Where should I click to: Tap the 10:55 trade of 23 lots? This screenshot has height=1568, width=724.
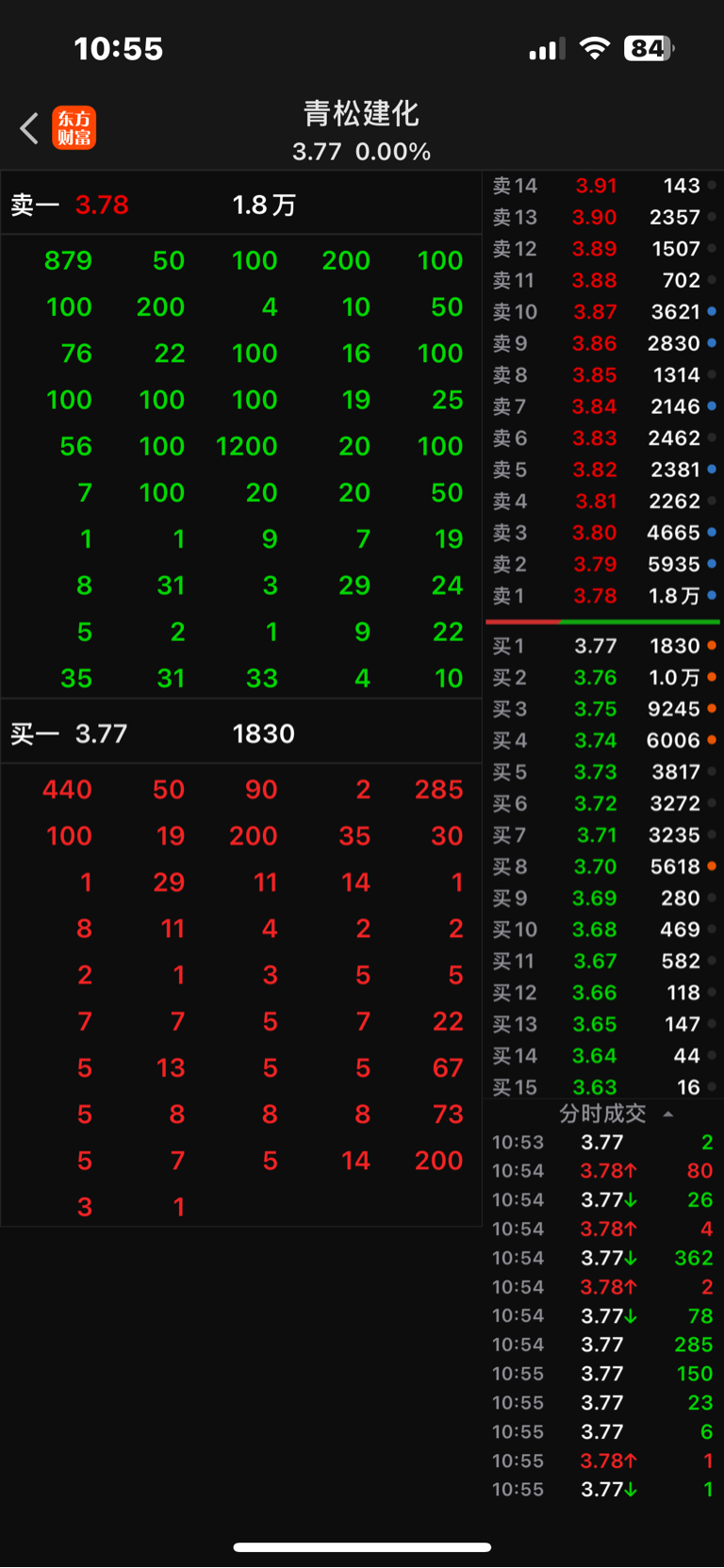point(603,1403)
